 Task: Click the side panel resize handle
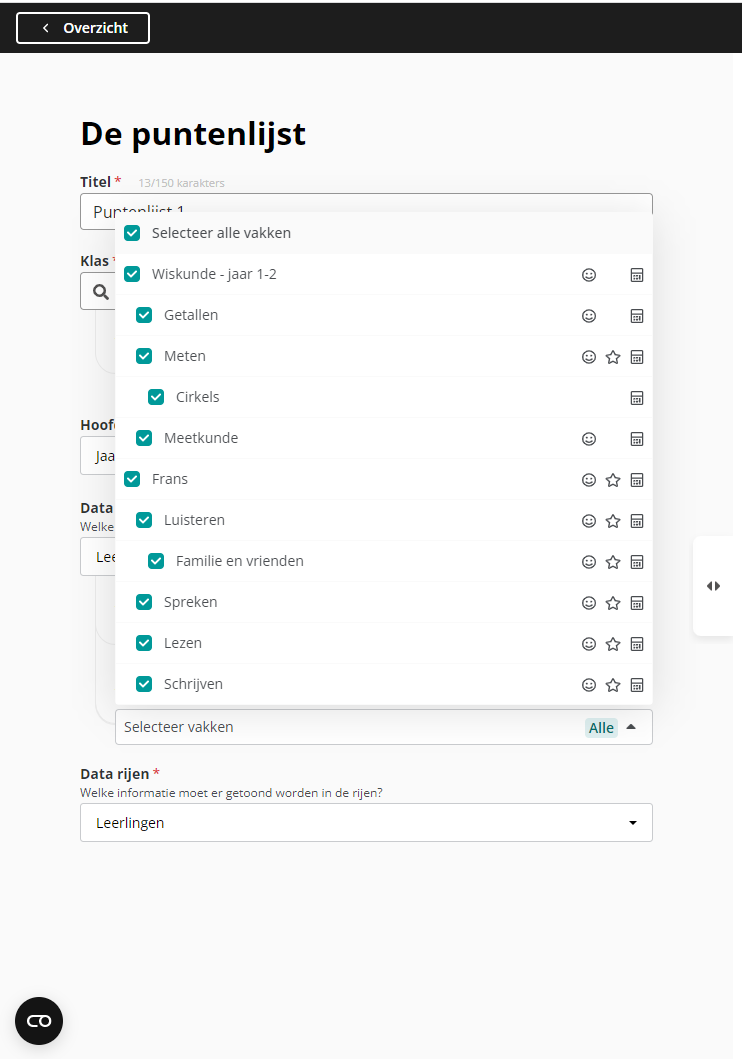tap(713, 586)
